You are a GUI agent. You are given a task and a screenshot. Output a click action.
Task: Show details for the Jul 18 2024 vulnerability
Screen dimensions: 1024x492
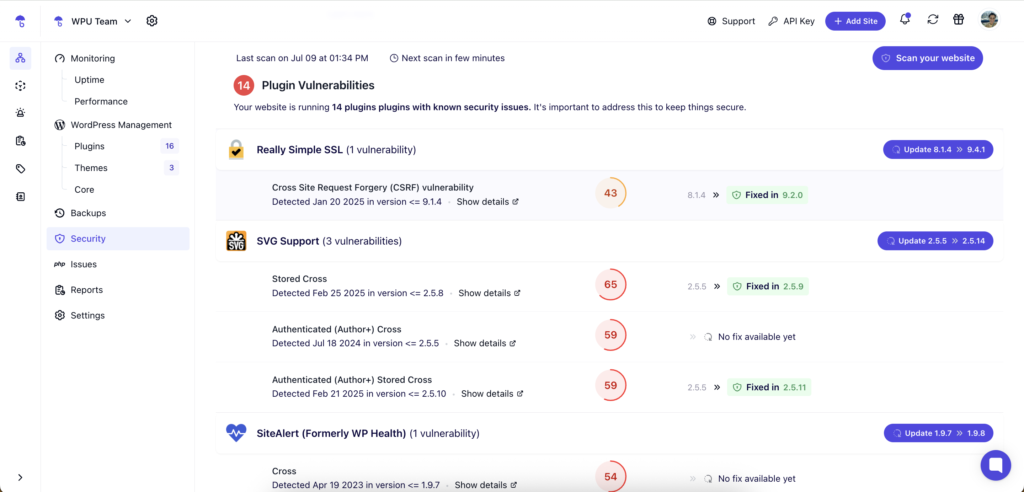click(485, 343)
